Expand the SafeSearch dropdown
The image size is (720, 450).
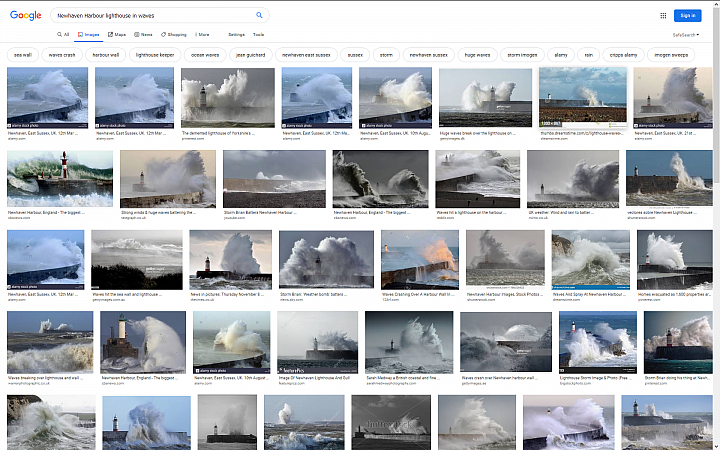pos(686,35)
